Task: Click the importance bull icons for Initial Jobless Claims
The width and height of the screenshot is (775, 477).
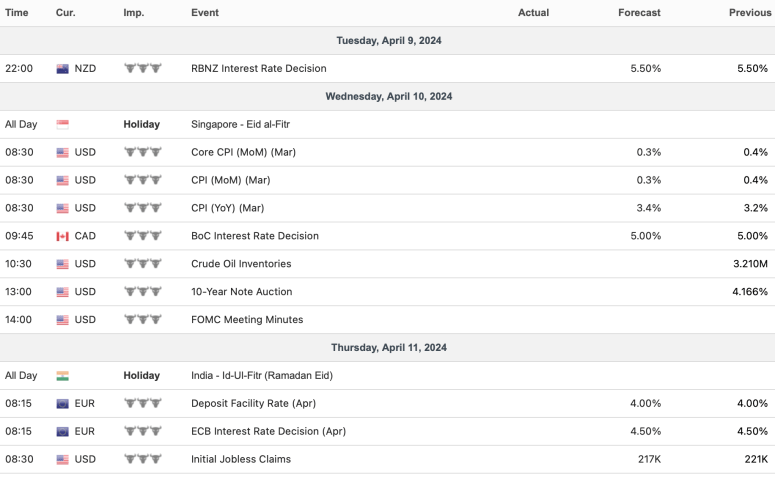Action: (x=142, y=460)
